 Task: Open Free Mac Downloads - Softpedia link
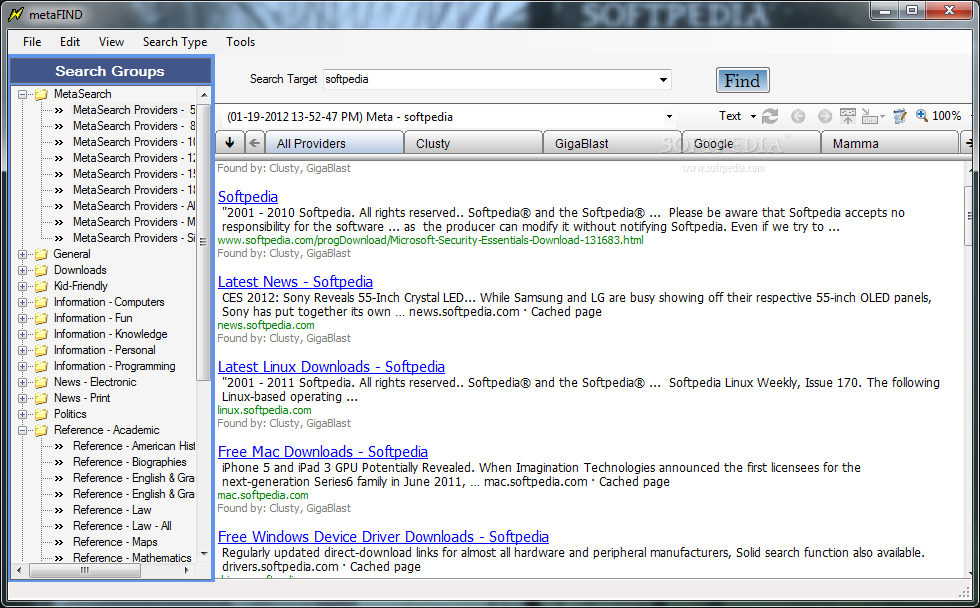tap(322, 452)
